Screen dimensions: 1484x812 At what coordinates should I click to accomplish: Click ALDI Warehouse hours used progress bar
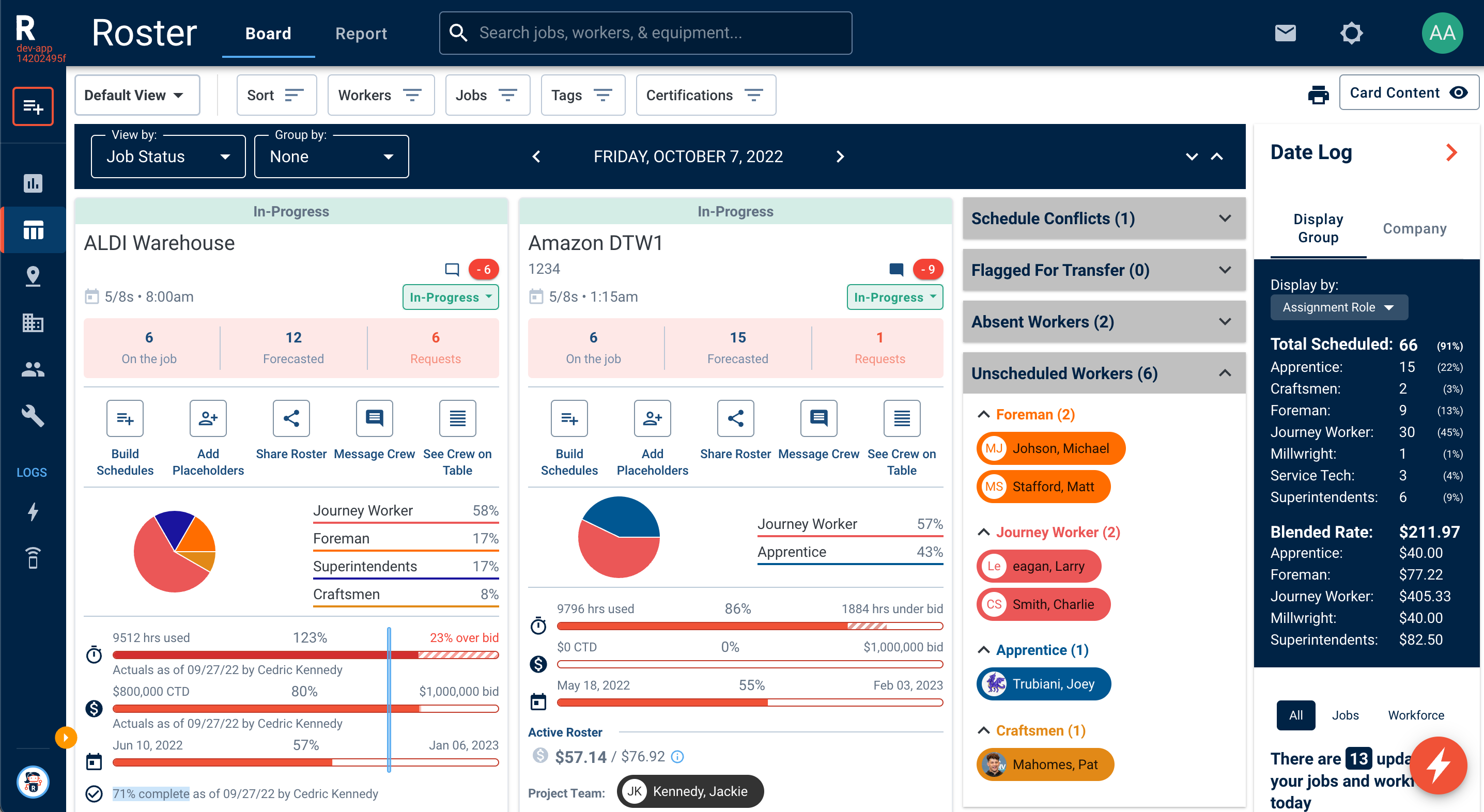tap(305, 655)
